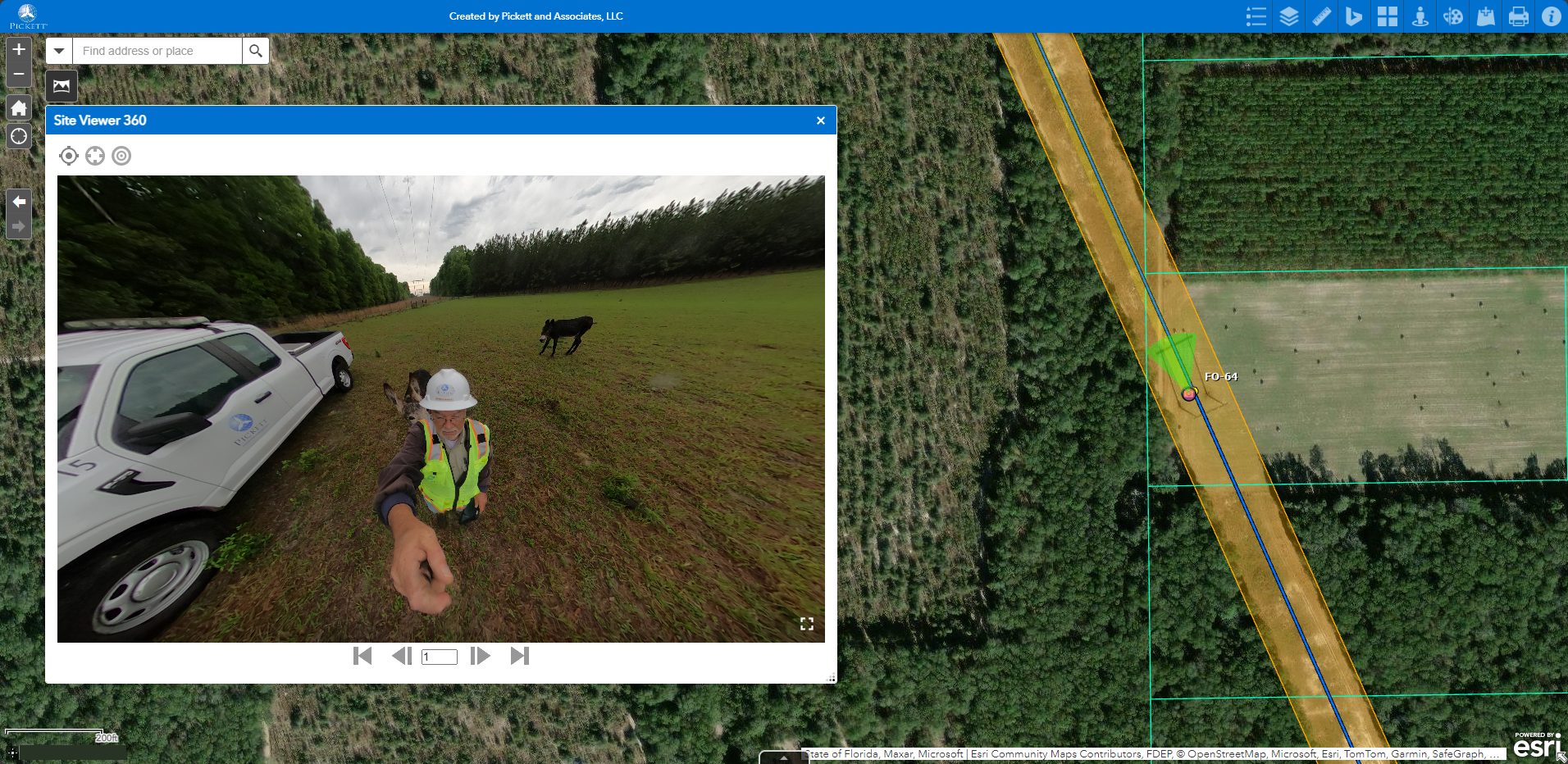Viewport: 1568px width, 764px height.
Task: Select the Measurement ruler tool
Action: 1321,16
